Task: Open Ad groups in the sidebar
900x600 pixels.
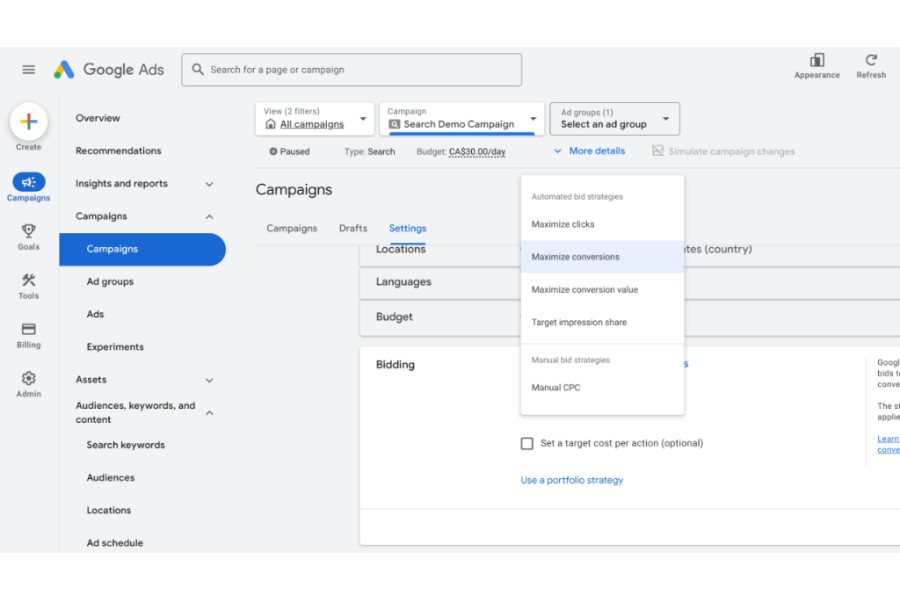Action: [110, 282]
